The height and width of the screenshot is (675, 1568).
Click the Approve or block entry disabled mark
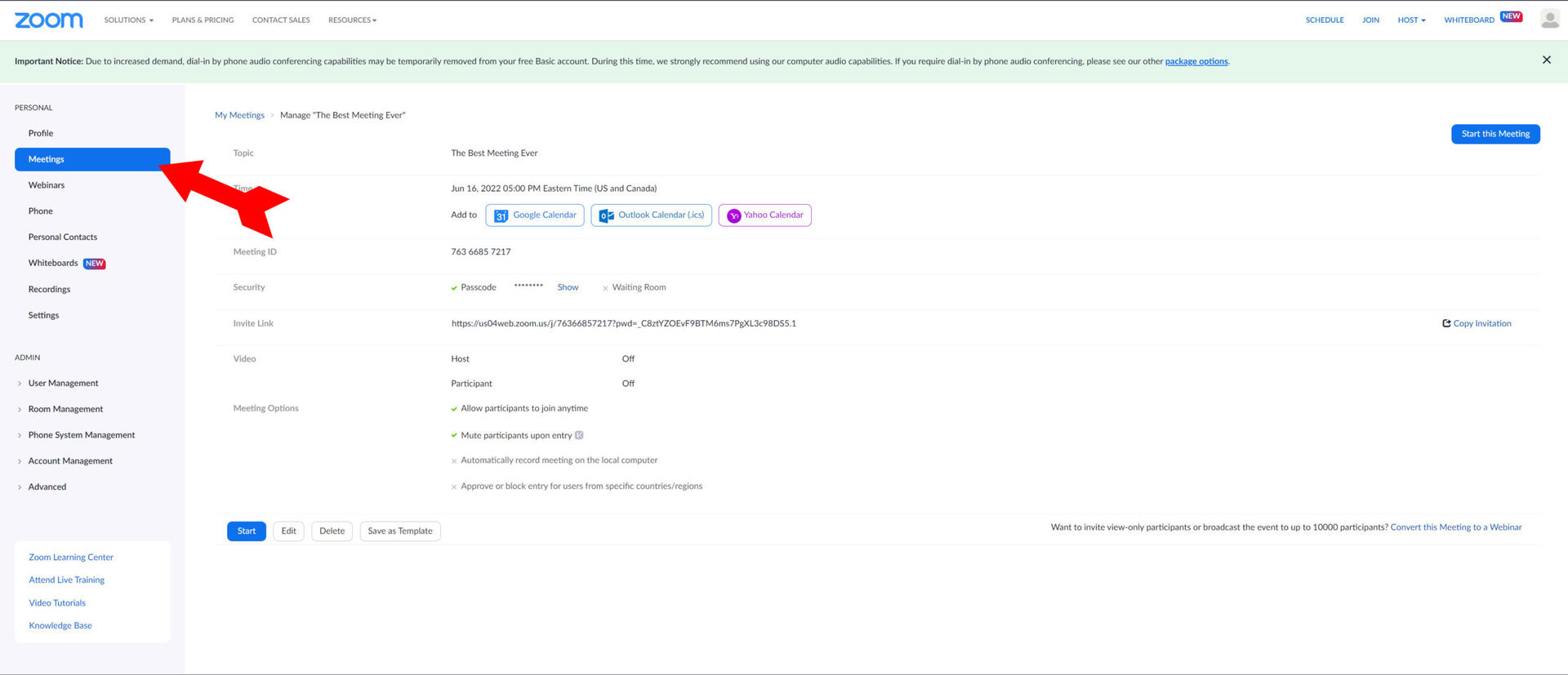coord(454,487)
